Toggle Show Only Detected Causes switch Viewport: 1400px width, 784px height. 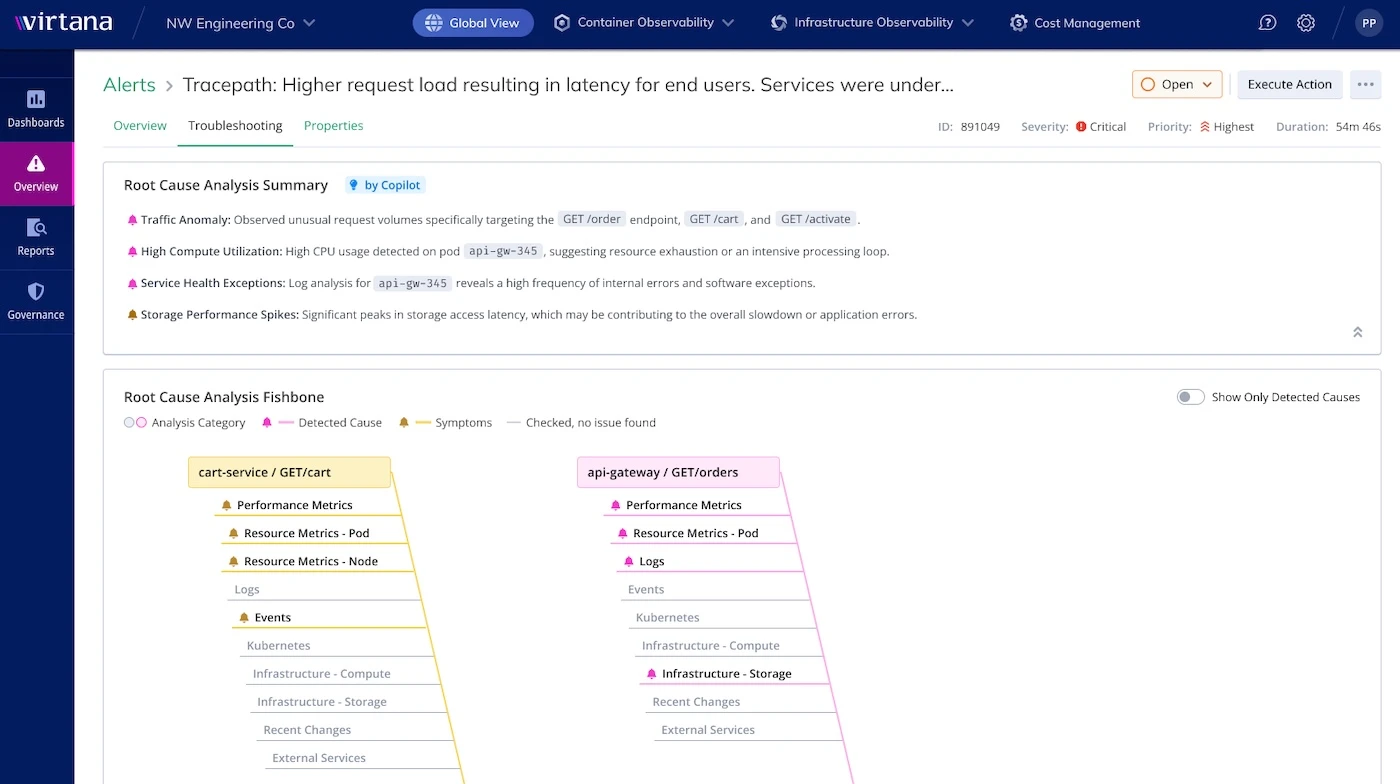coord(1190,397)
